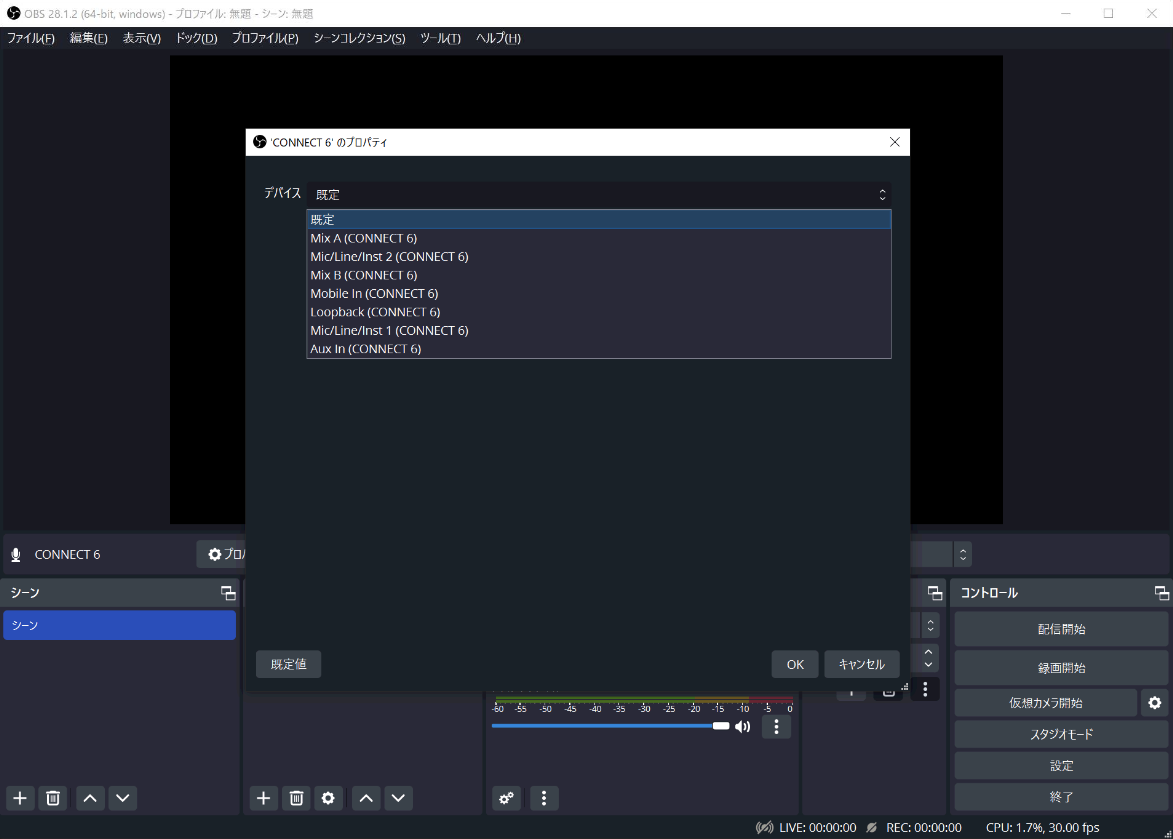Open the ファイル(F) menu
This screenshot has width=1173, height=839.
coord(31,38)
